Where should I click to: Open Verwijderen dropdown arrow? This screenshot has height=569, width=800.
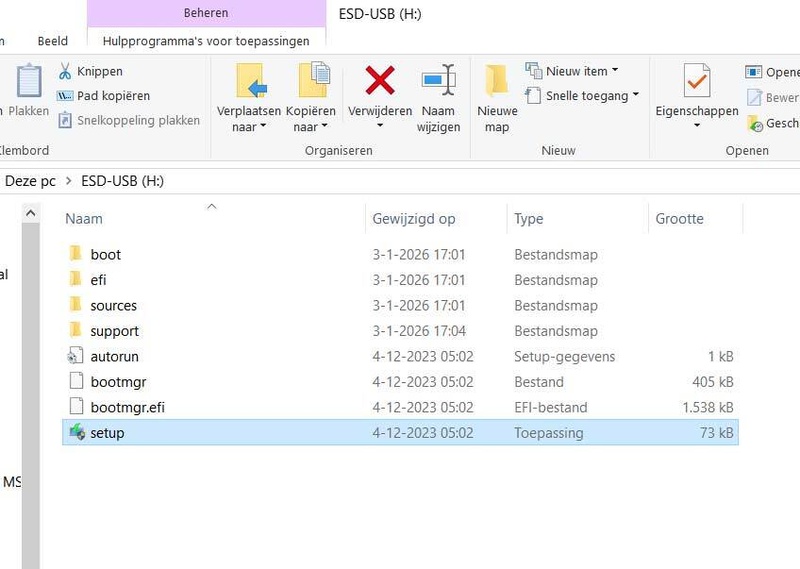click(x=380, y=126)
